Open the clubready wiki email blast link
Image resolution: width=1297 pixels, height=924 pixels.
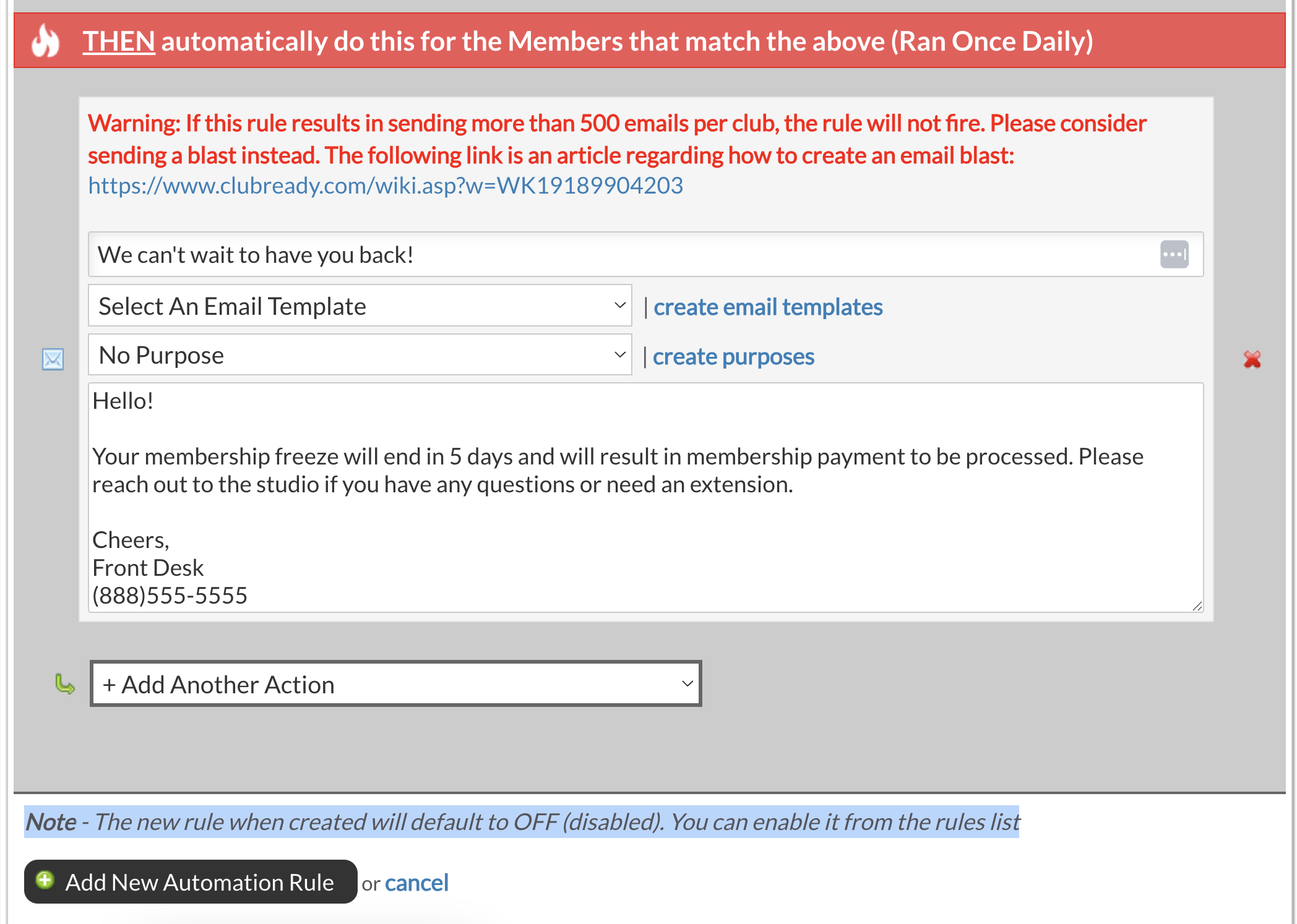tap(386, 186)
